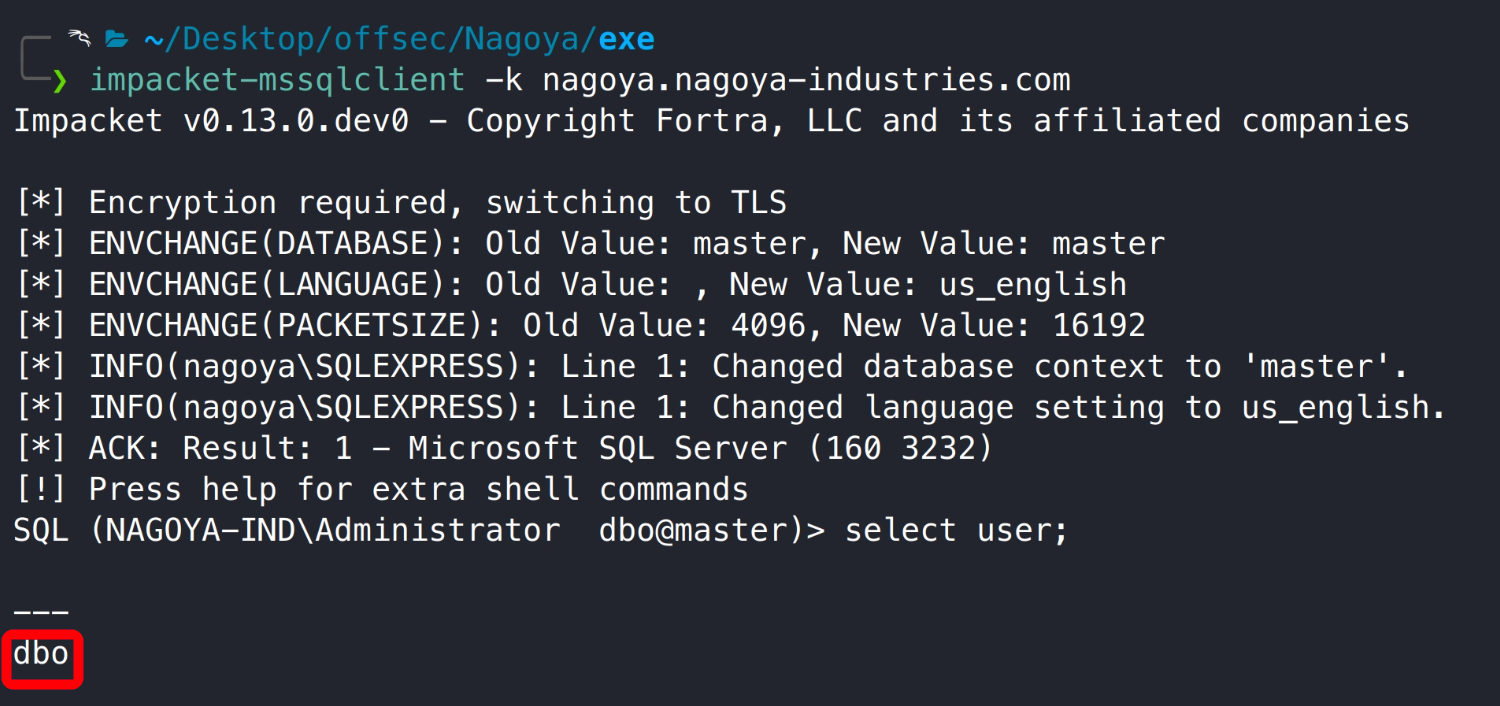Click the nagoya.nagoya-industries.com hostname
1500x706 pixels.
pyautogui.click(x=806, y=80)
